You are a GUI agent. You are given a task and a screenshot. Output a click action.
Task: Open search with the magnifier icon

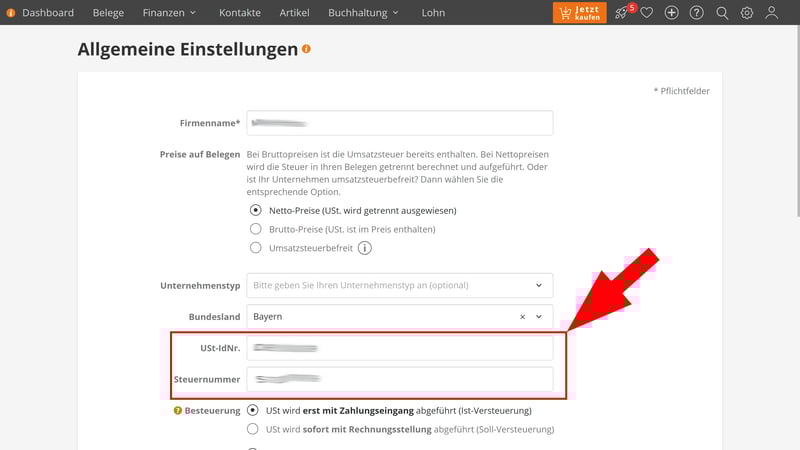pos(722,13)
